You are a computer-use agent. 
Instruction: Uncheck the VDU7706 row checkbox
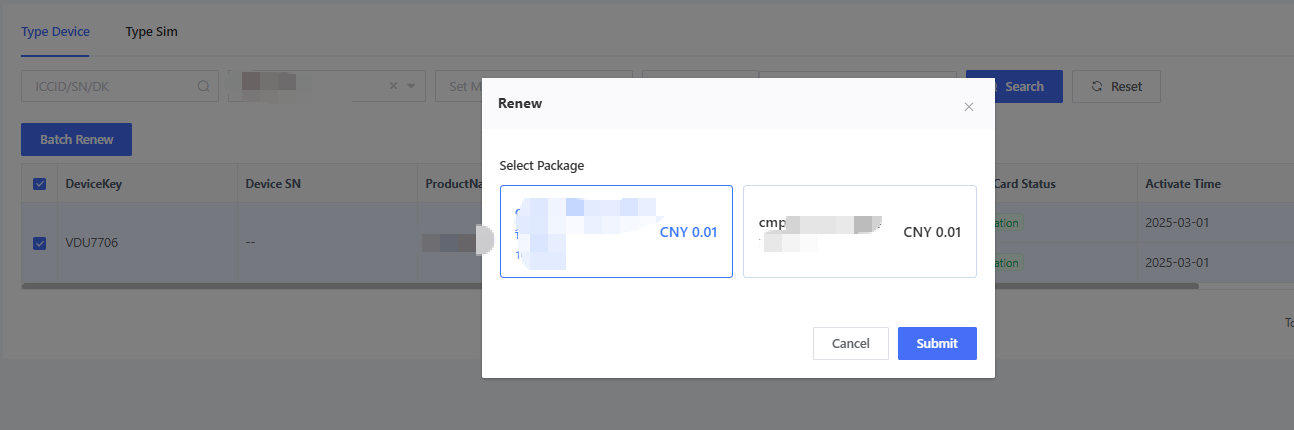pos(40,243)
